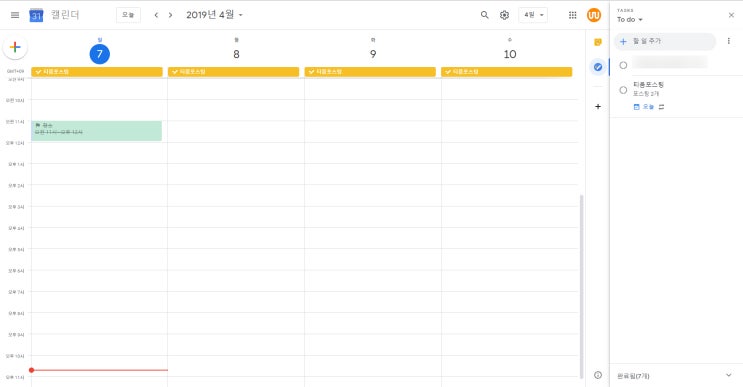Viewport: 743px width, 387px height.
Task: Mark the 티몬포스팅 task complete
Action: click(623, 90)
